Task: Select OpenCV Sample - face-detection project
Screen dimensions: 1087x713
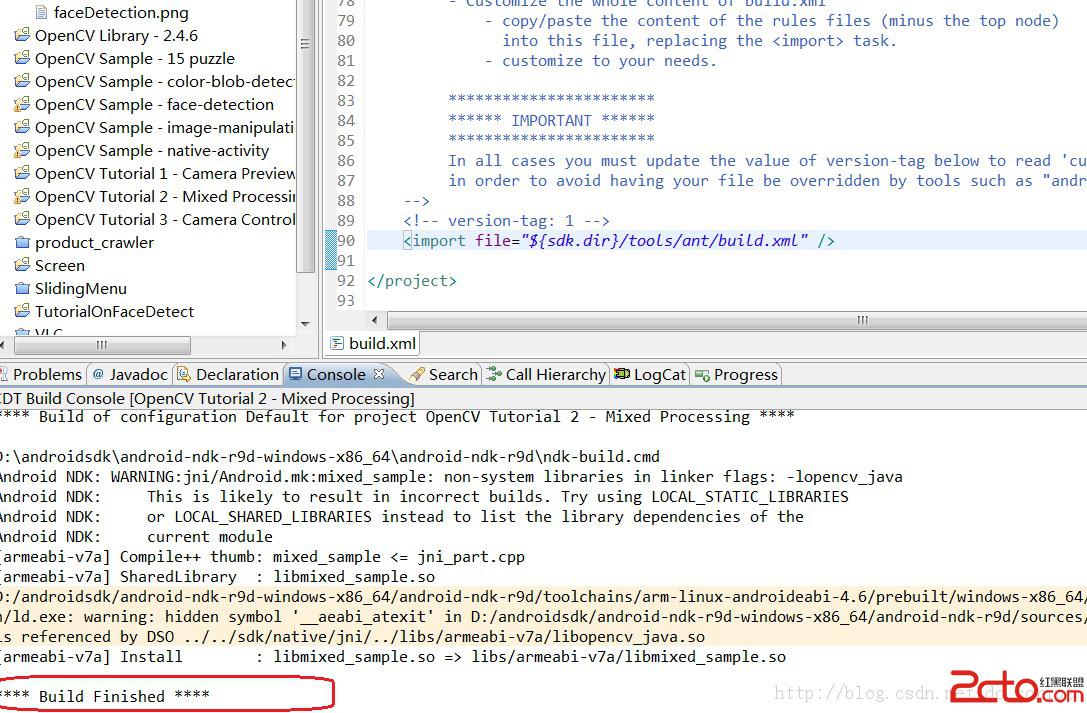Action: [x=154, y=104]
